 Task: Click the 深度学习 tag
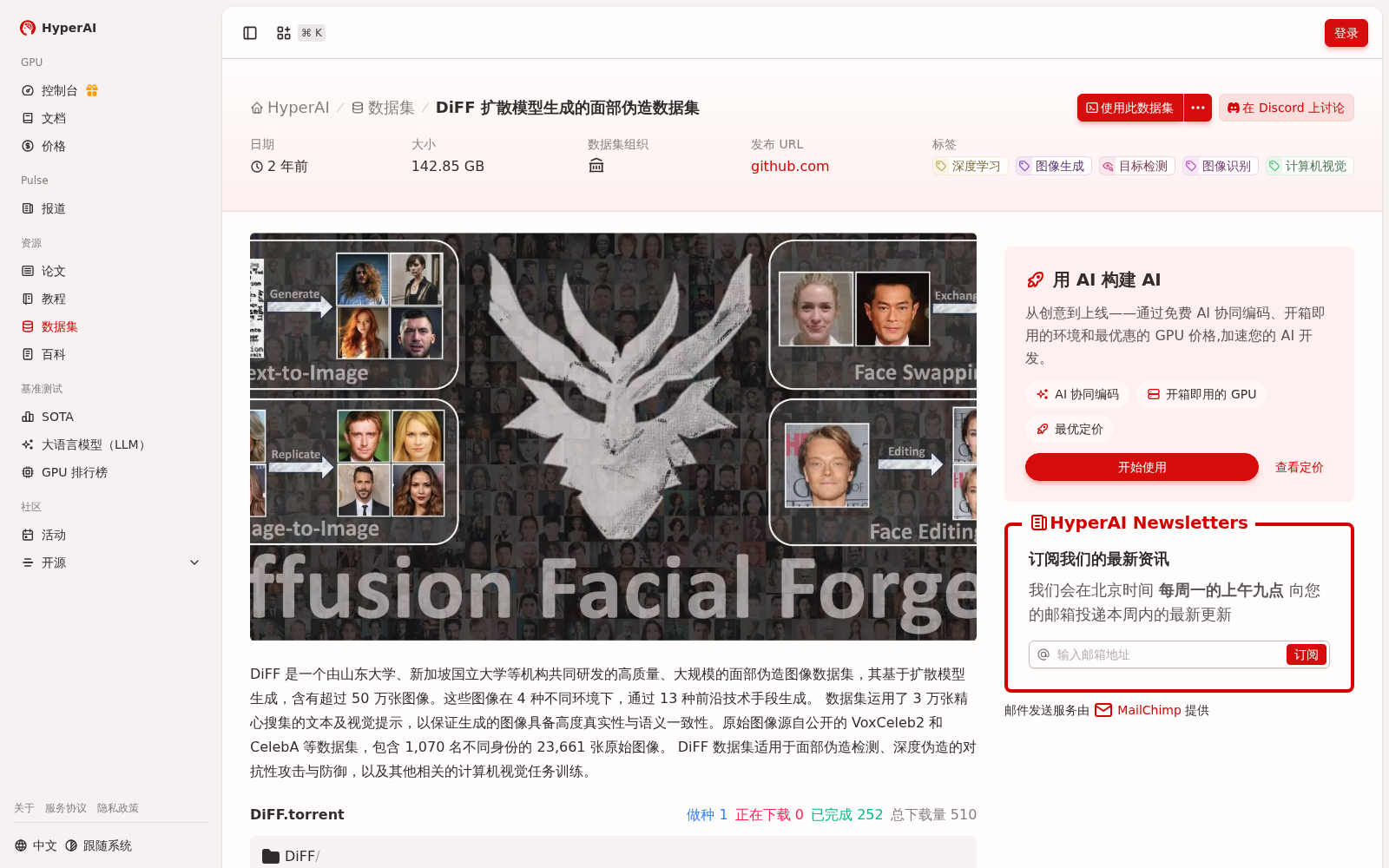970,166
